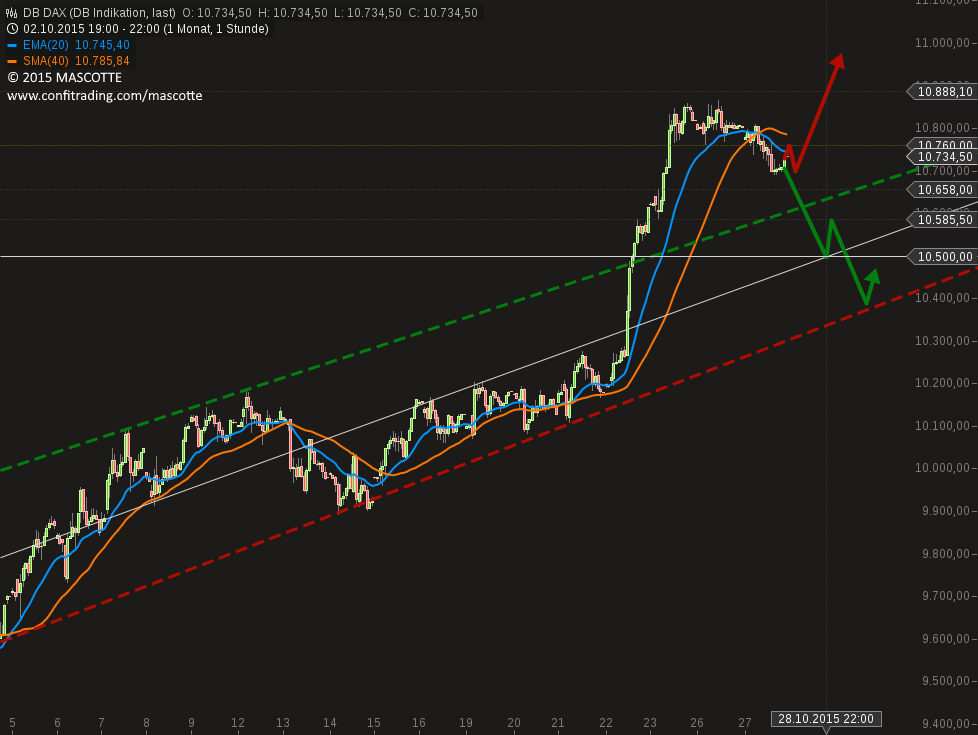Click date label 12 on time axis
The height and width of the screenshot is (735, 978).
(238, 723)
